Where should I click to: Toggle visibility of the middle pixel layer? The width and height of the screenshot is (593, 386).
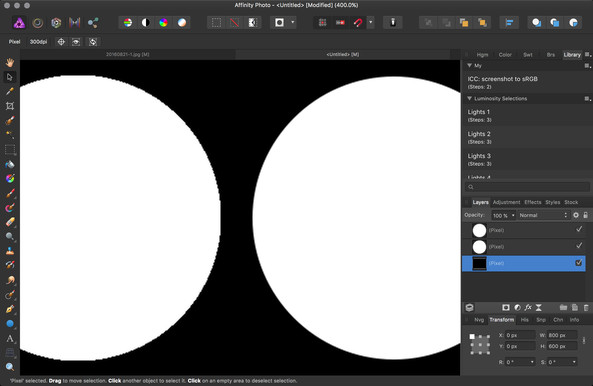579,246
